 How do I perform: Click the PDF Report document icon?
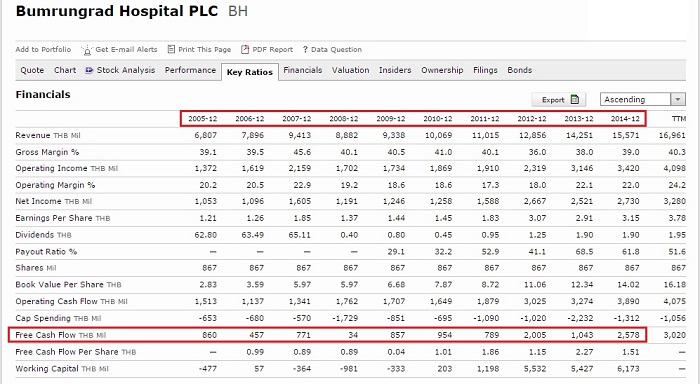pyautogui.click(x=245, y=49)
